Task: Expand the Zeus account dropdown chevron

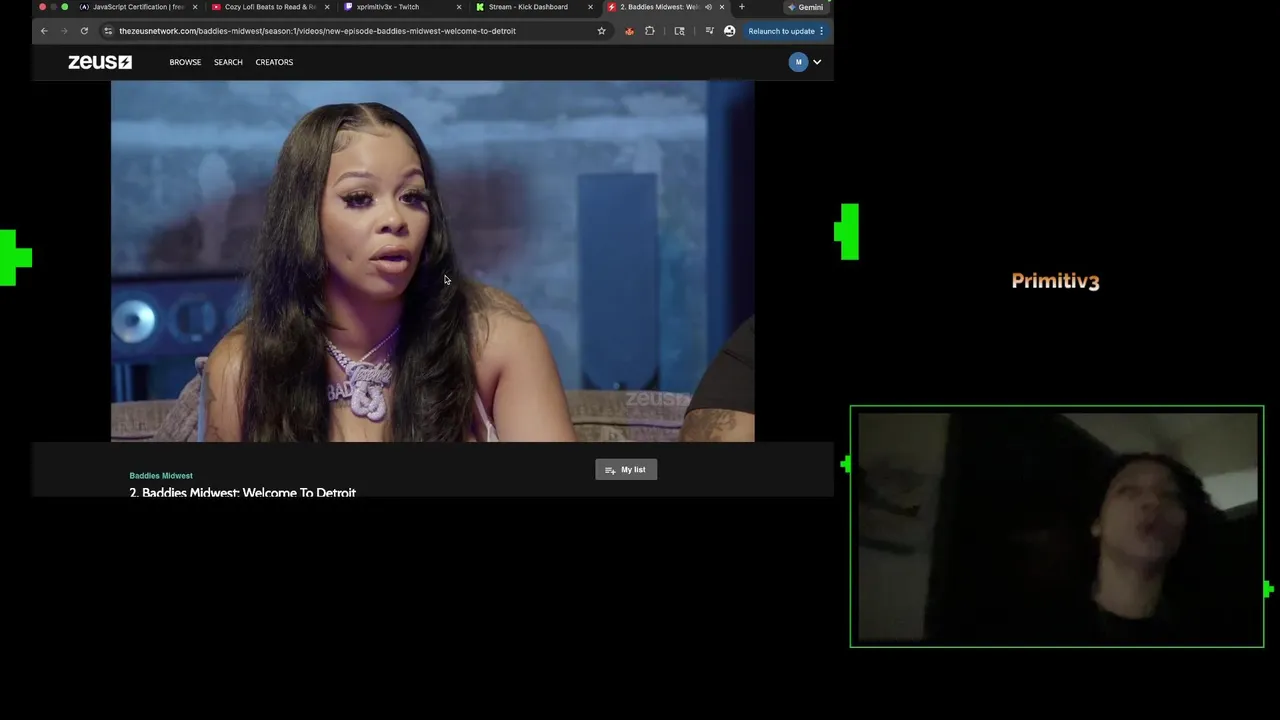Action: point(817,62)
